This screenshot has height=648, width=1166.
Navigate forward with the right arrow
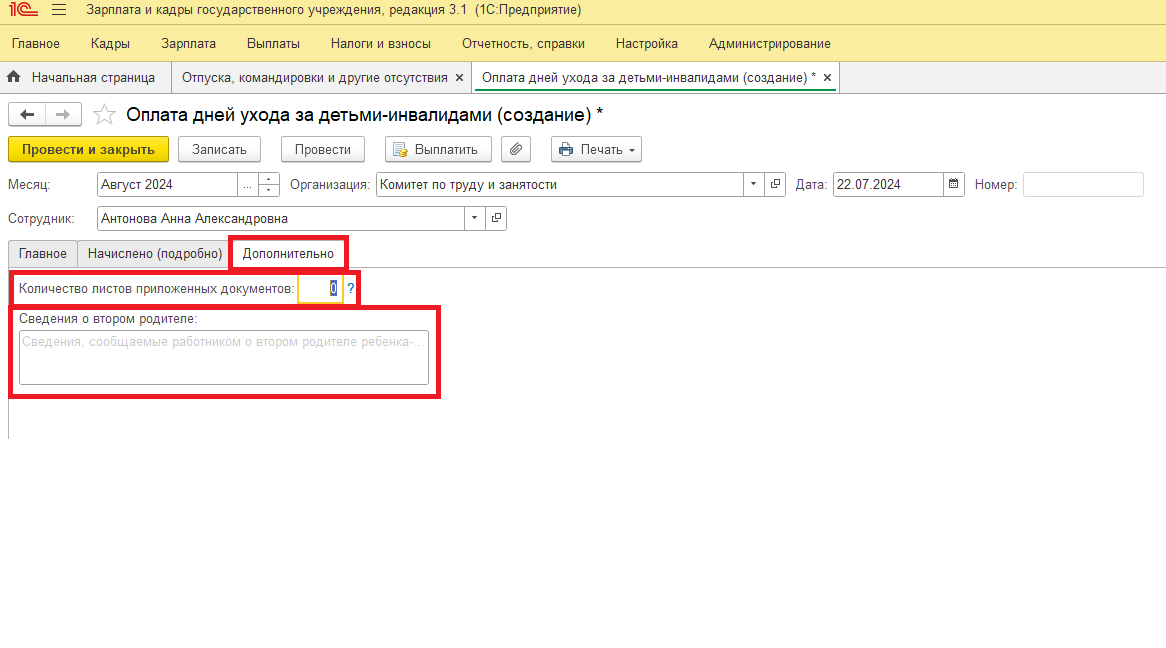click(x=63, y=115)
